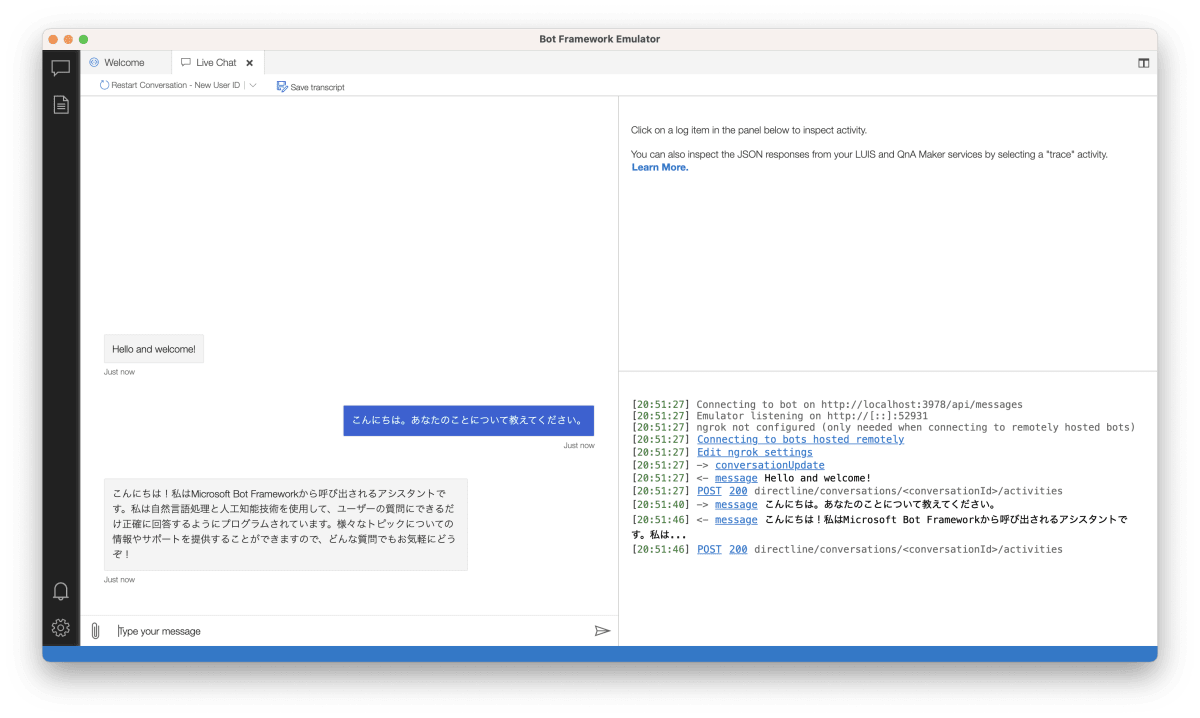Click the Live Chat tab speech bubble icon
The height and width of the screenshot is (718, 1200).
(185, 63)
